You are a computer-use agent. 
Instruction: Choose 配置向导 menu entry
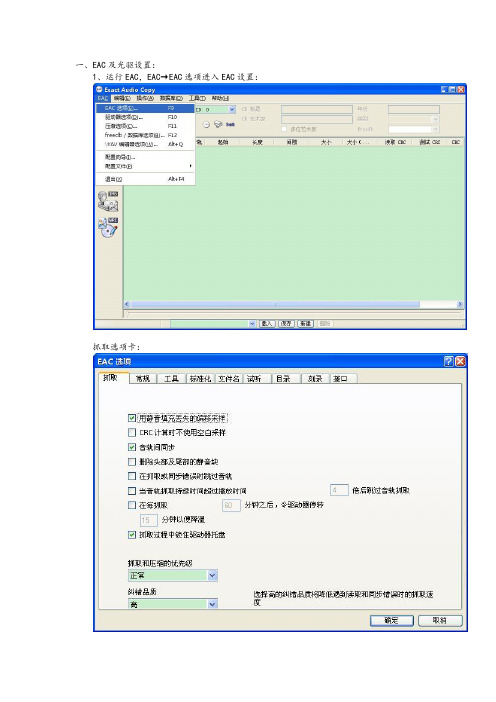click(145, 157)
